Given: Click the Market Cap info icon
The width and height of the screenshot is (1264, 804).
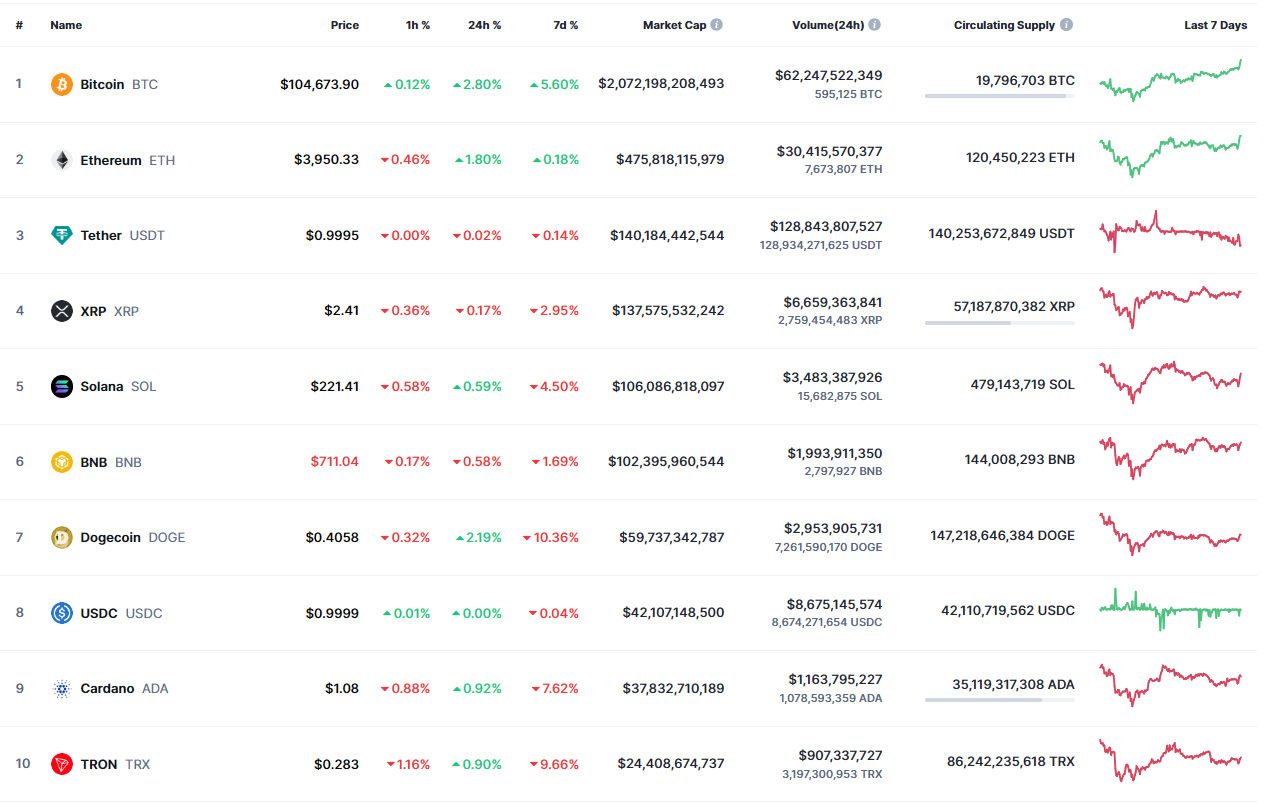Looking at the screenshot, I should (717, 25).
